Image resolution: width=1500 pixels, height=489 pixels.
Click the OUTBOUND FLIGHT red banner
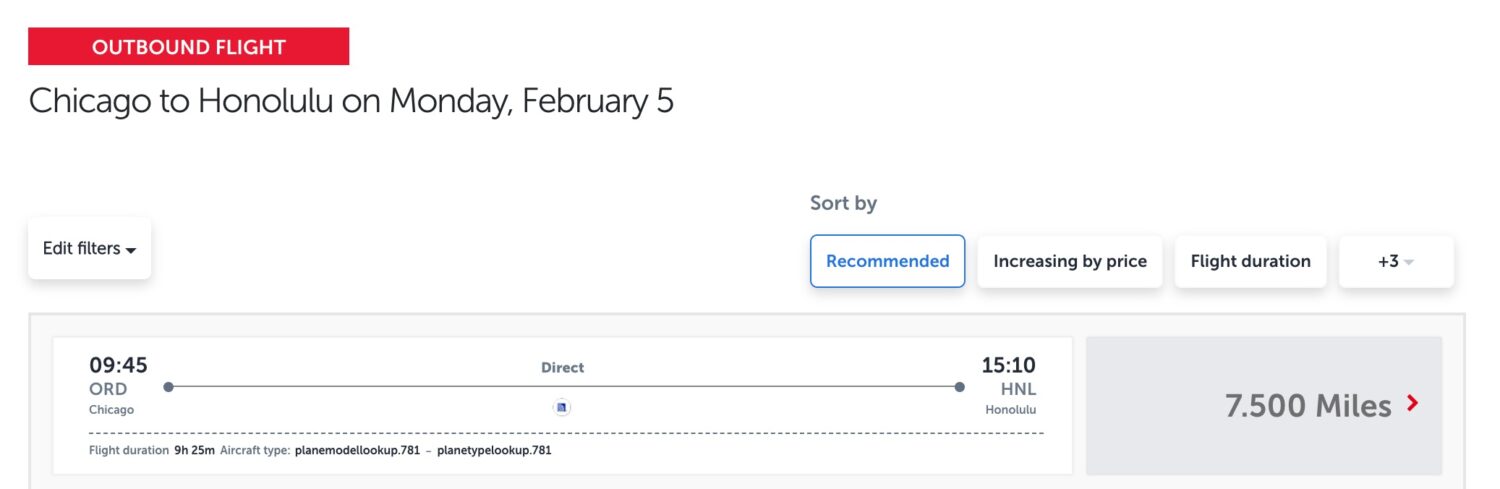pyautogui.click(x=188, y=47)
